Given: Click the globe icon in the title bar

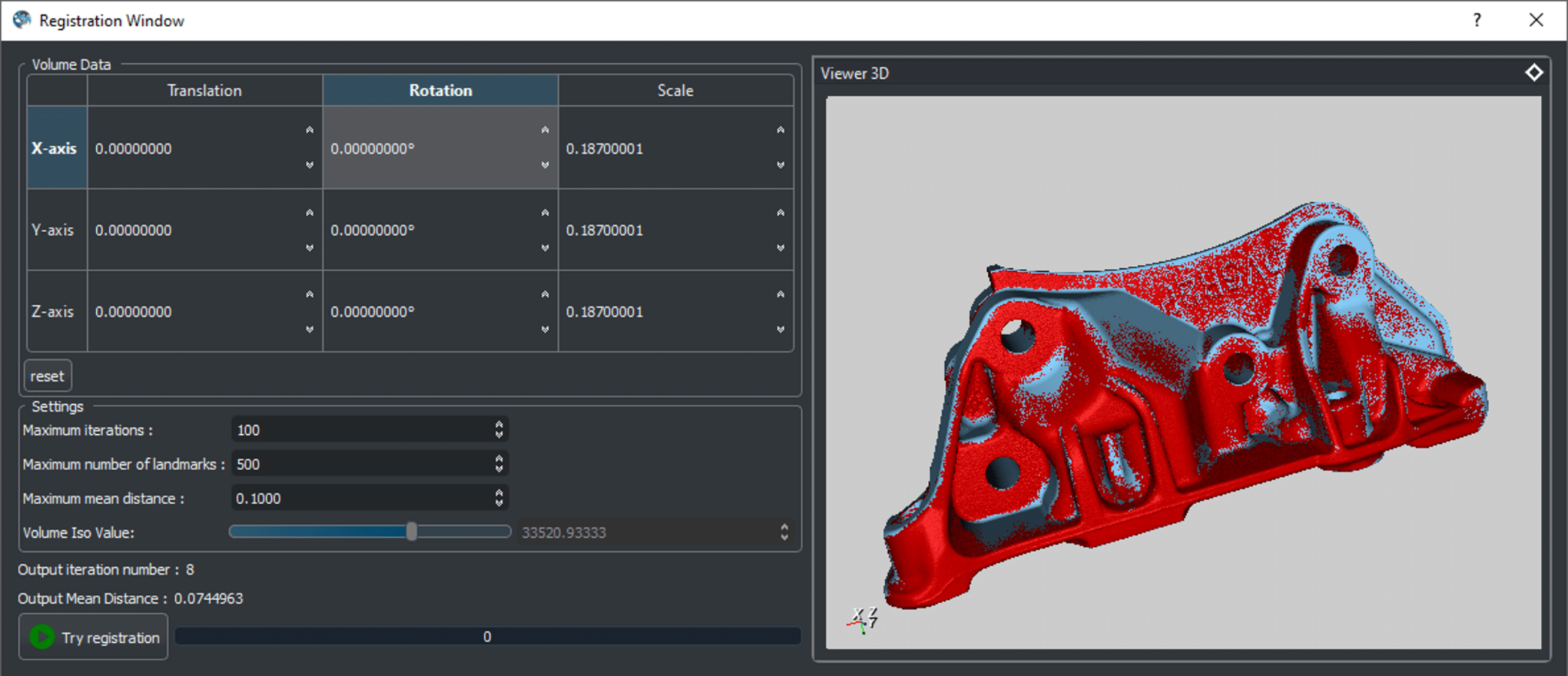Looking at the screenshot, I should click(x=20, y=20).
